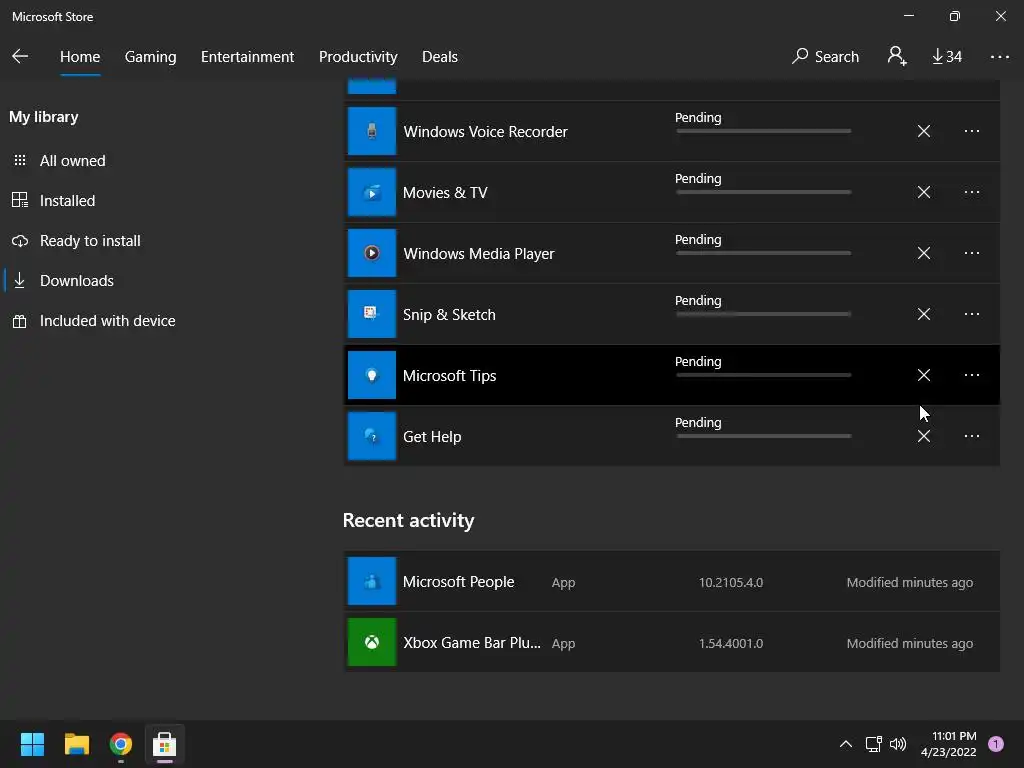The width and height of the screenshot is (1024, 768).
Task: Cancel the Windows Voice Recorder download
Action: click(923, 131)
